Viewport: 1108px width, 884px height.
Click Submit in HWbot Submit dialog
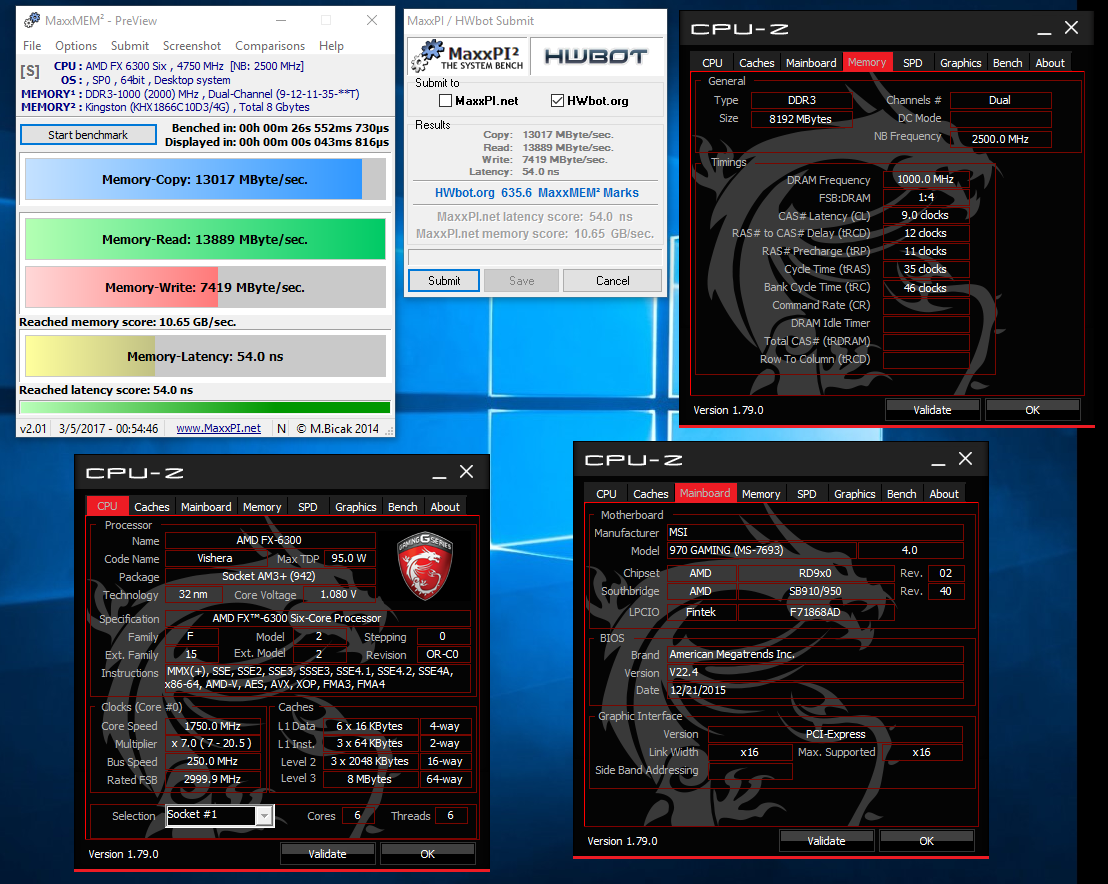pos(444,281)
